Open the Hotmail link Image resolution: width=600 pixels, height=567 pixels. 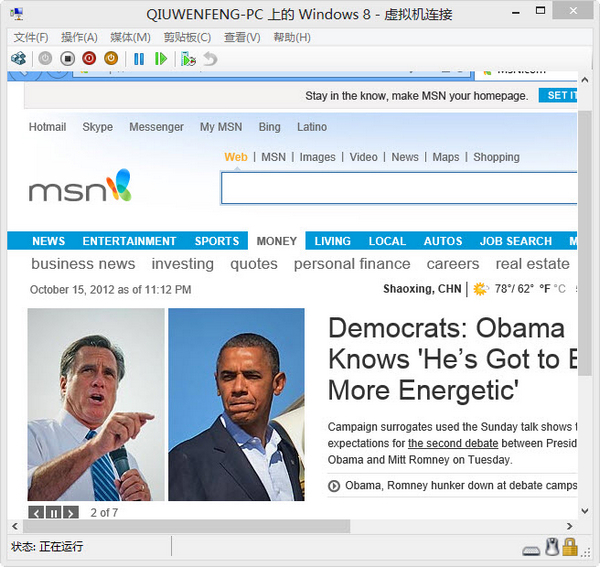(x=47, y=127)
